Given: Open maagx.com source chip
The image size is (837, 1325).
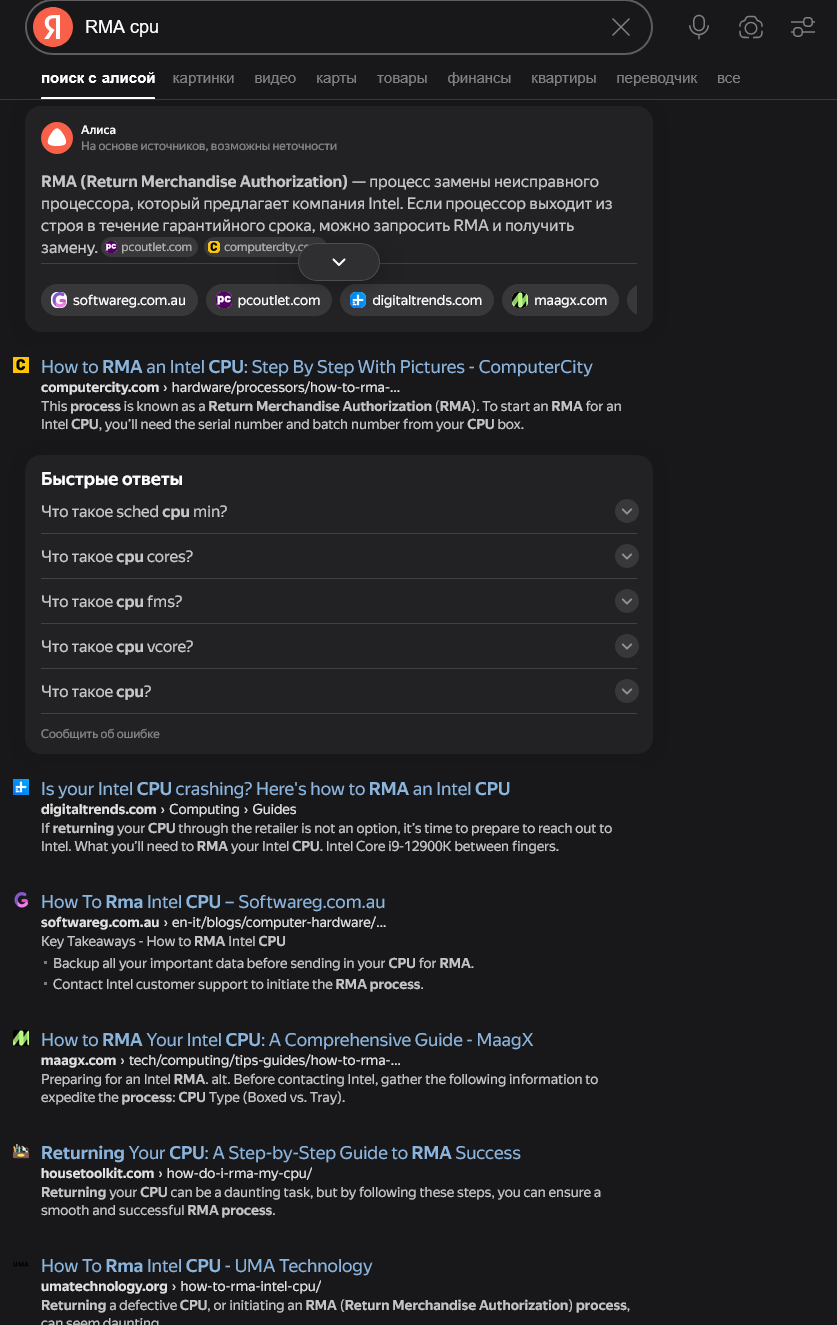Looking at the screenshot, I should (x=559, y=300).
